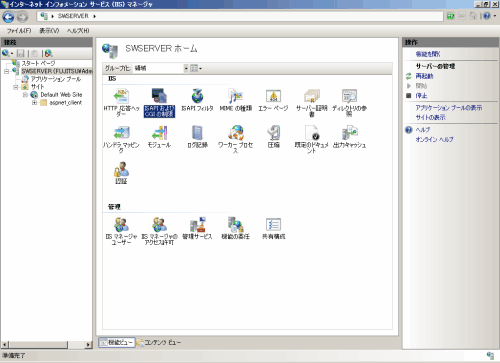This screenshot has height=363, width=500.
Task: Click the save icon in connections toolbar
Action: [21, 53]
